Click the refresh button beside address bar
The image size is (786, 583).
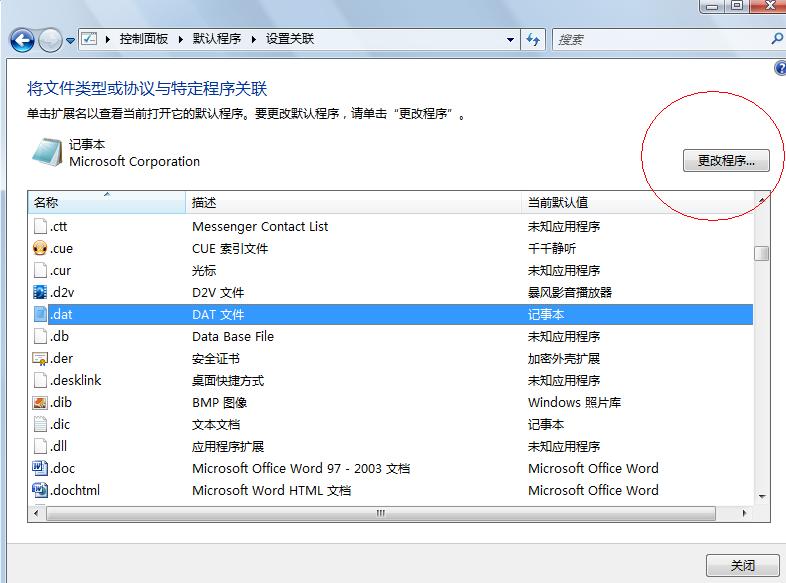(533, 39)
